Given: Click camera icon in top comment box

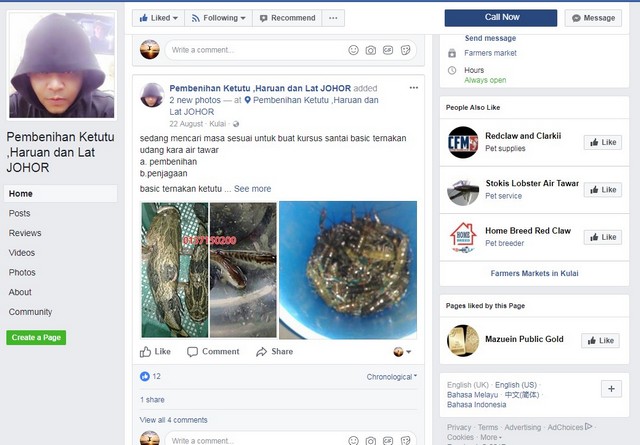Looking at the screenshot, I should [x=371, y=50].
